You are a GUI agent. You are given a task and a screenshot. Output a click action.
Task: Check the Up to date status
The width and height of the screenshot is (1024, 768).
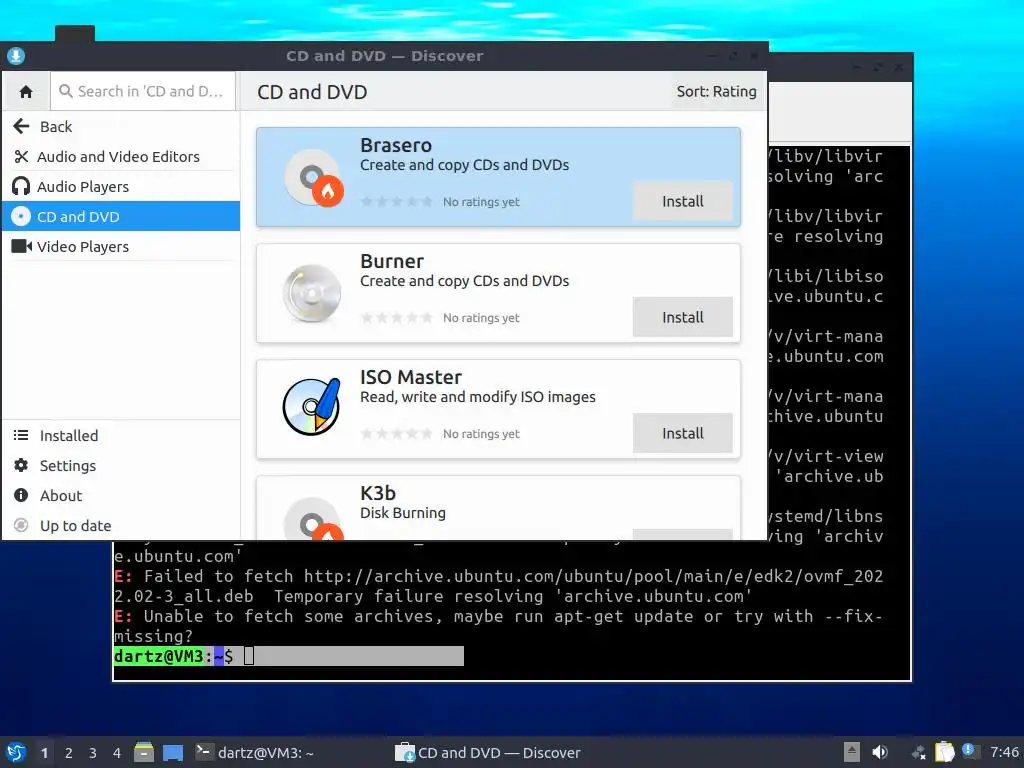coord(121,526)
